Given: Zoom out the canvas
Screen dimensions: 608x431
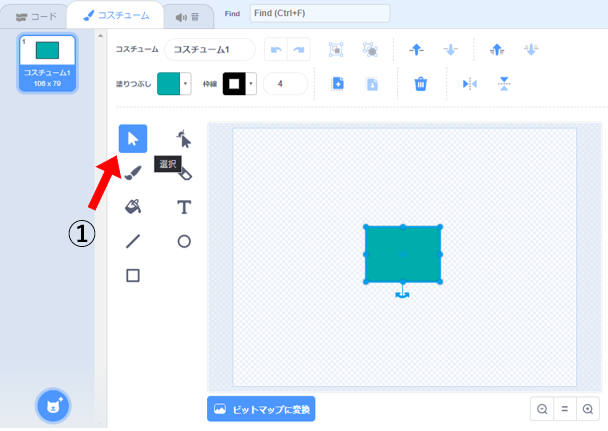Looking at the screenshot, I should [x=542, y=409].
